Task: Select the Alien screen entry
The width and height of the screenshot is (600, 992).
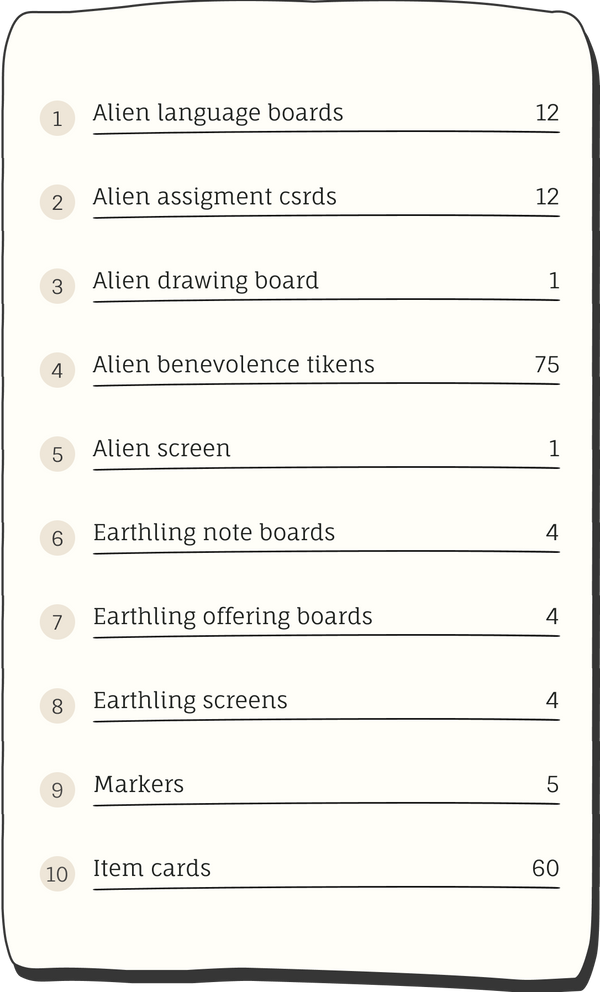Action: (162, 449)
